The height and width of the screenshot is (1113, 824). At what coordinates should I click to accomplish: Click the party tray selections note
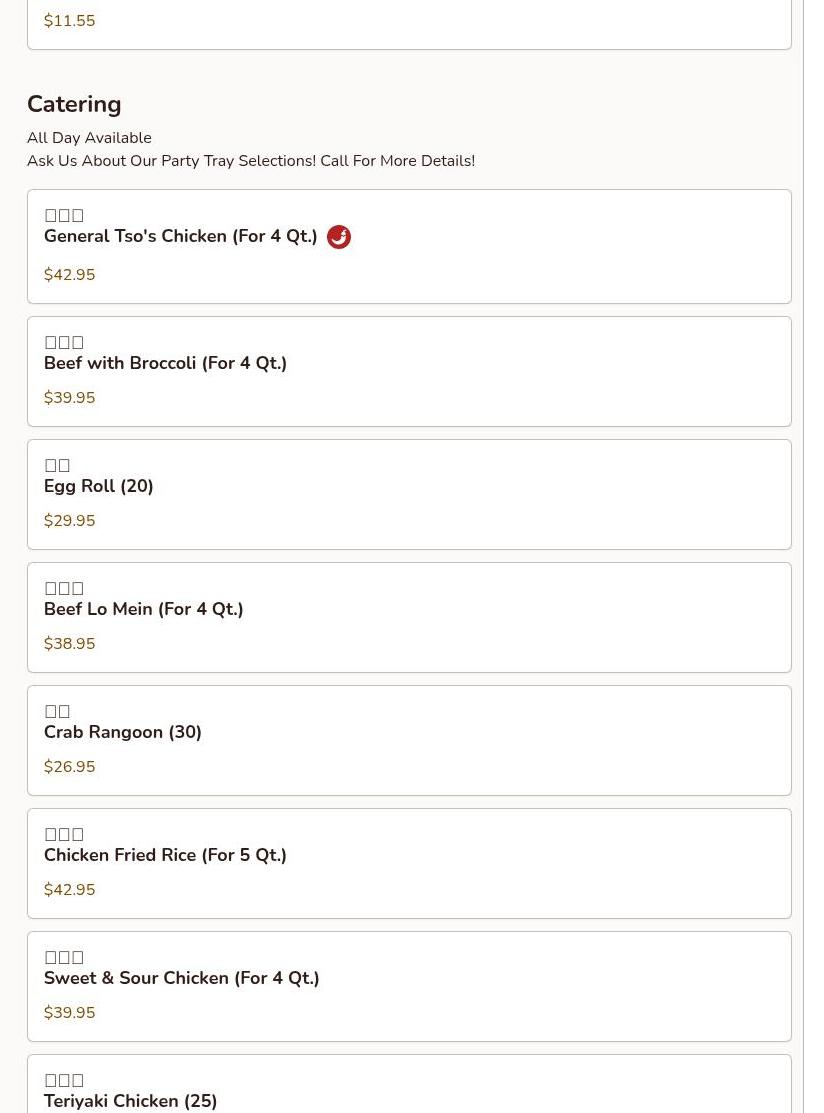tap(251, 161)
